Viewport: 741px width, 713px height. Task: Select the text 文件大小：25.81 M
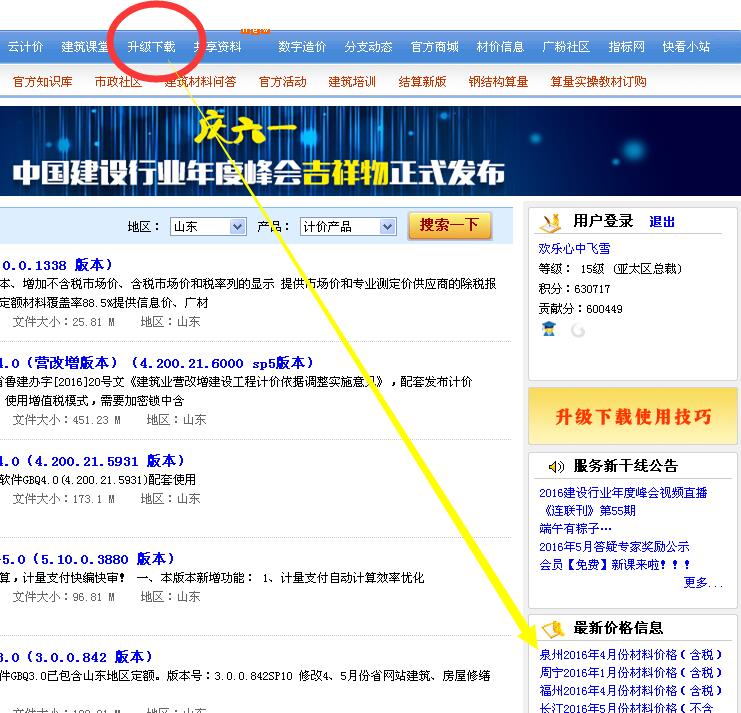(63, 322)
